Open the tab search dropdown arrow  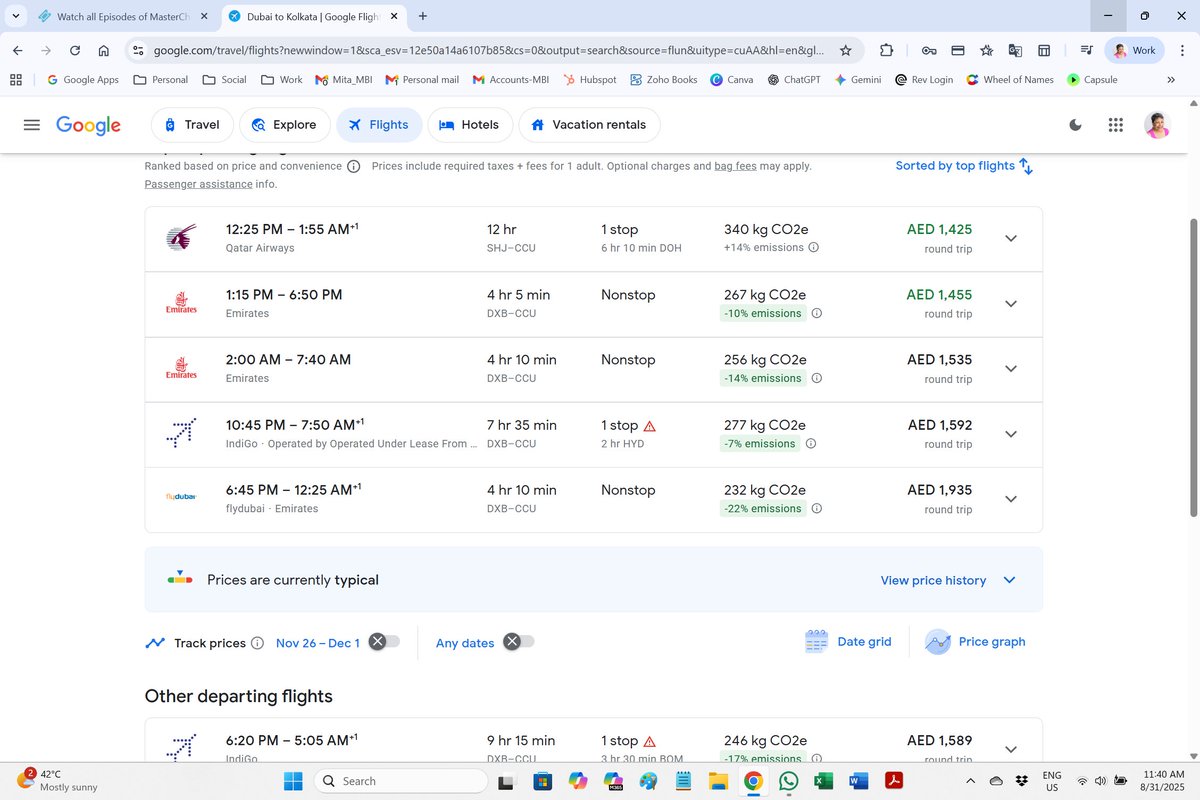click(16, 17)
